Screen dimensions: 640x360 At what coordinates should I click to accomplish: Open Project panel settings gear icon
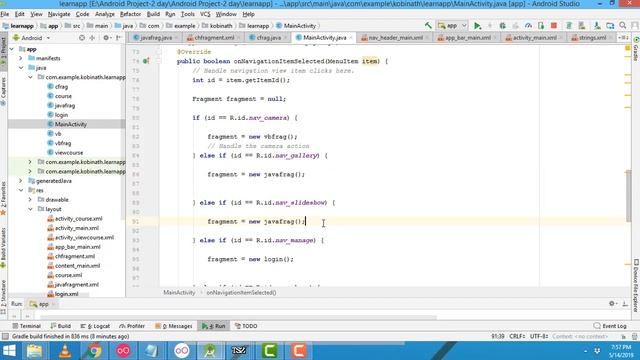(x=106, y=38)
